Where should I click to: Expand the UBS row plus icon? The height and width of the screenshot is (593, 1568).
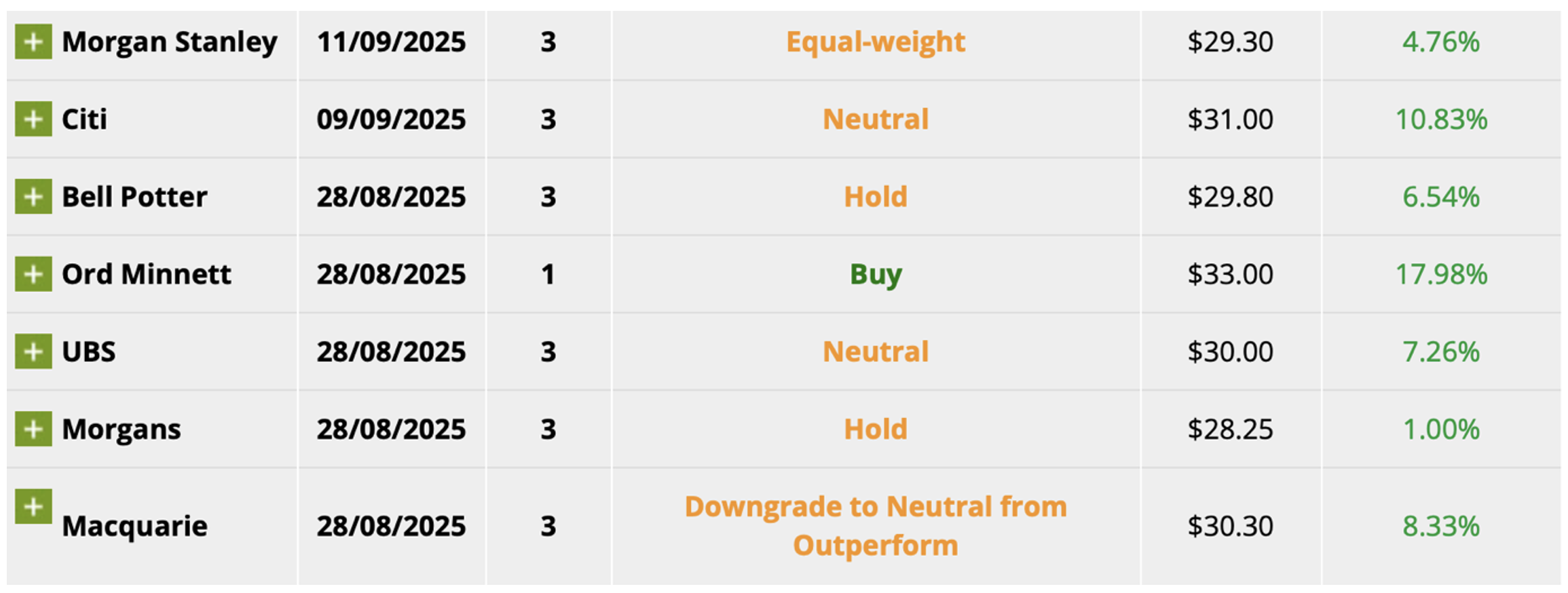[x=33, y=351]
